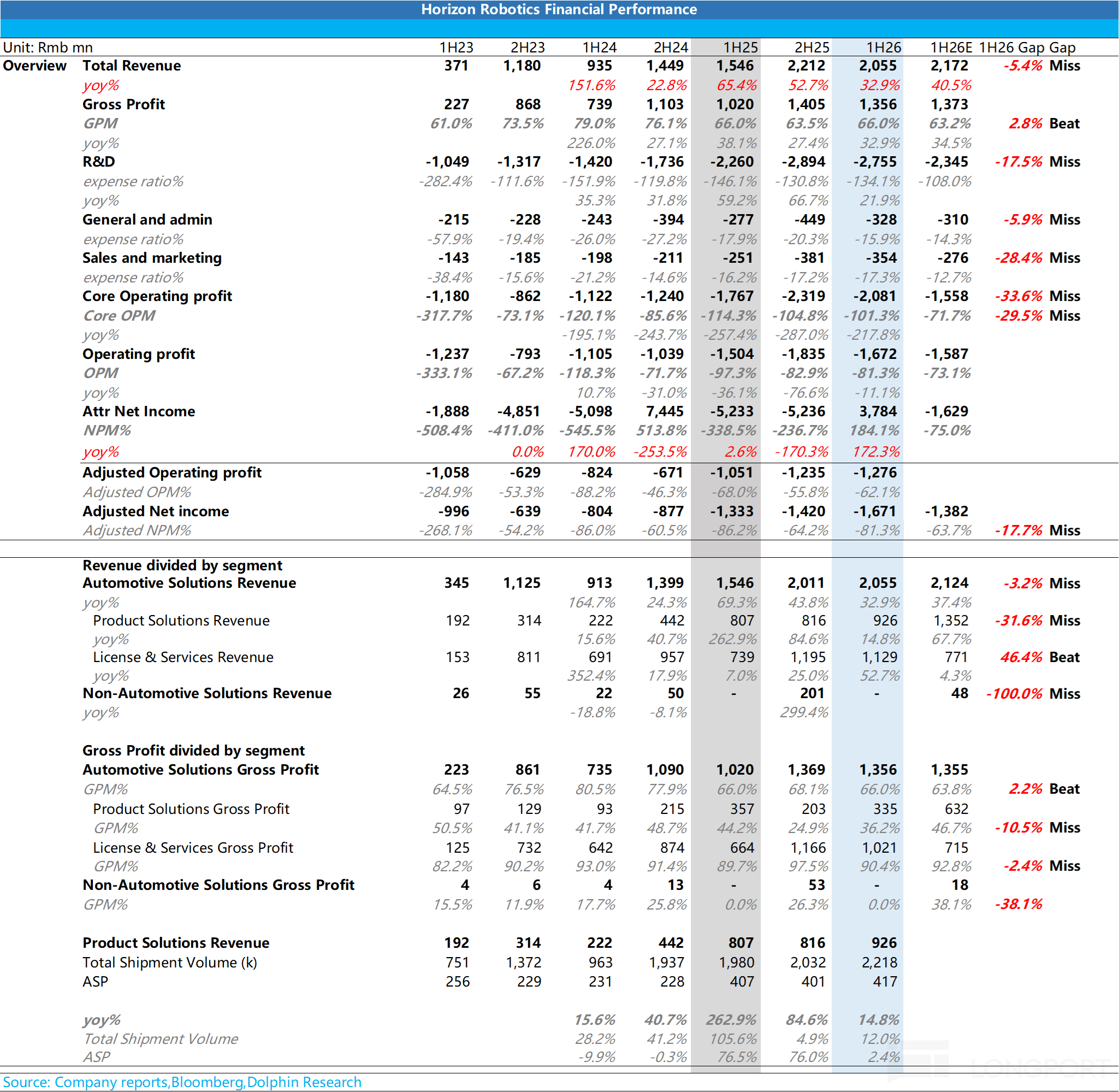Viewport: 1119px width, 1092px height.
Task: Select the -17.7% Adjusted NPM gap
Action: coord(1019,530)
